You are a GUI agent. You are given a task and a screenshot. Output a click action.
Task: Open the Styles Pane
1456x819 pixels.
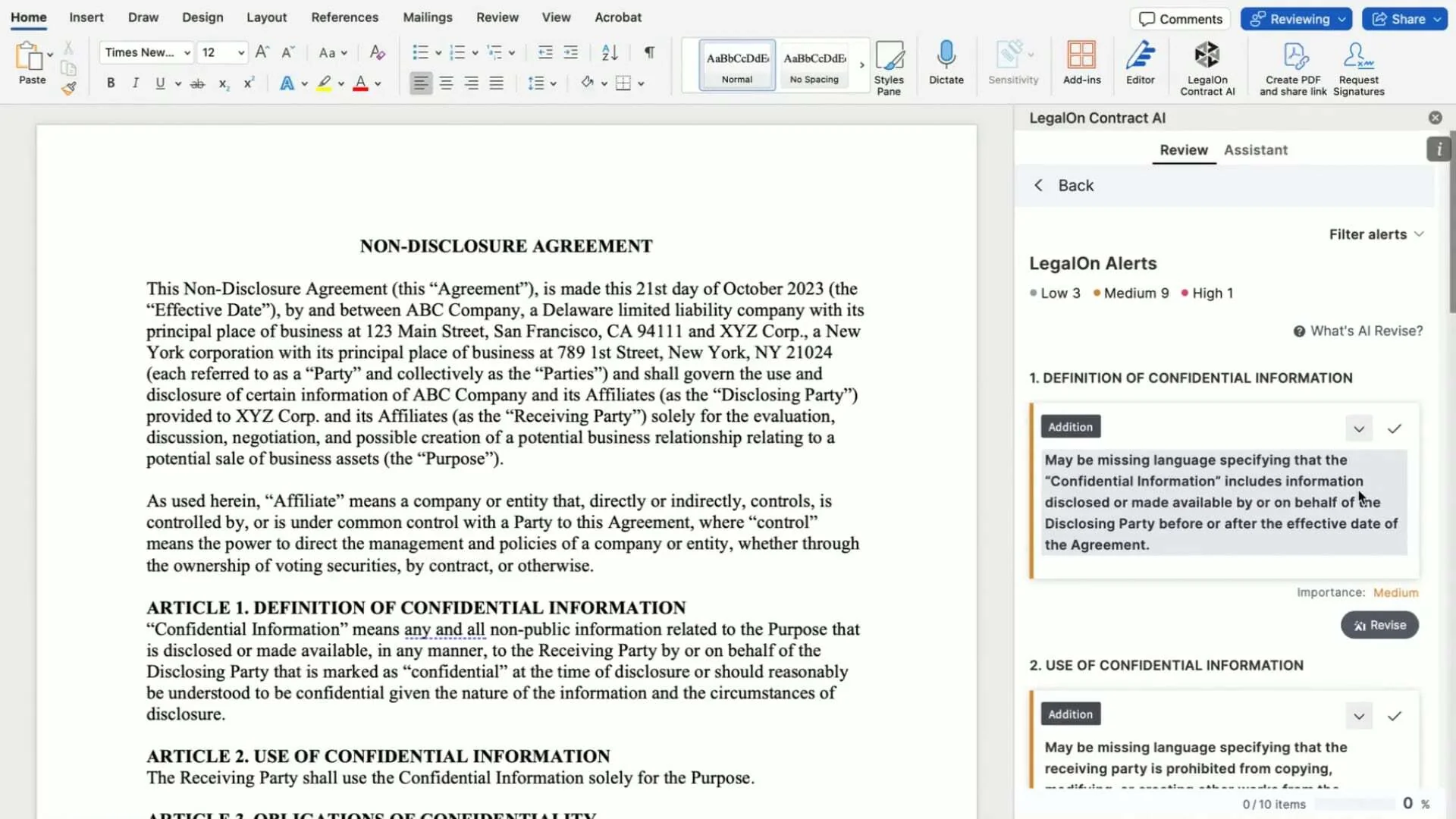point(889,57)
